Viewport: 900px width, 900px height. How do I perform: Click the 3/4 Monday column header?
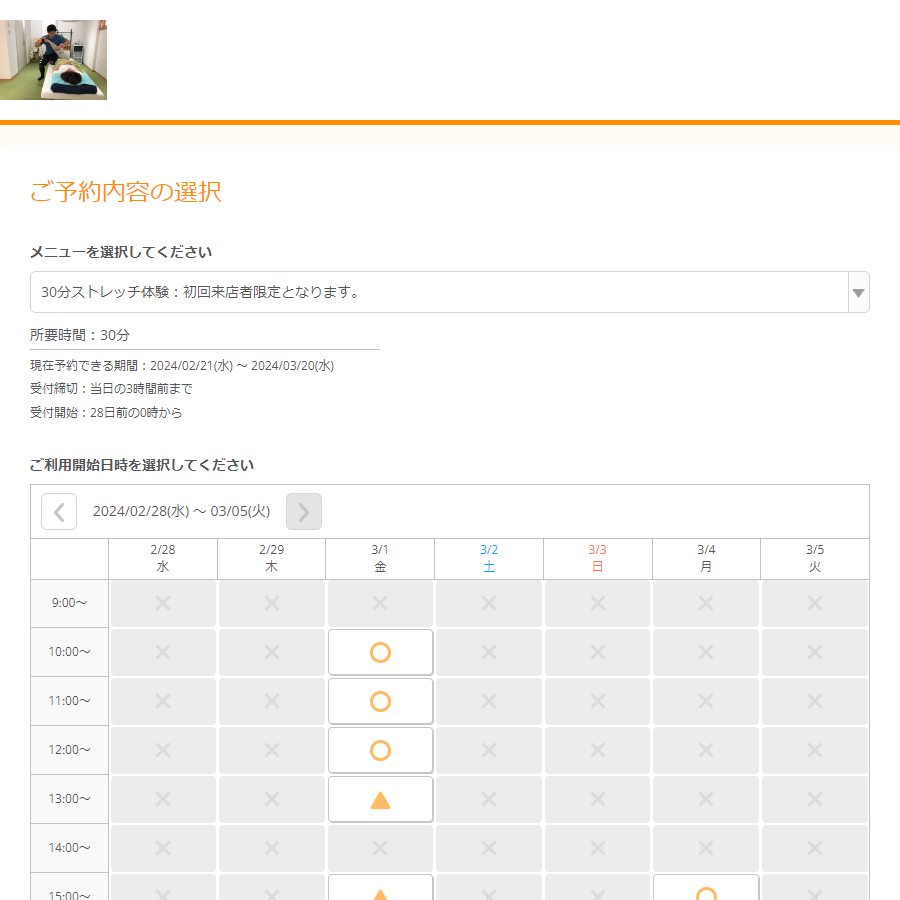point(706,558)
